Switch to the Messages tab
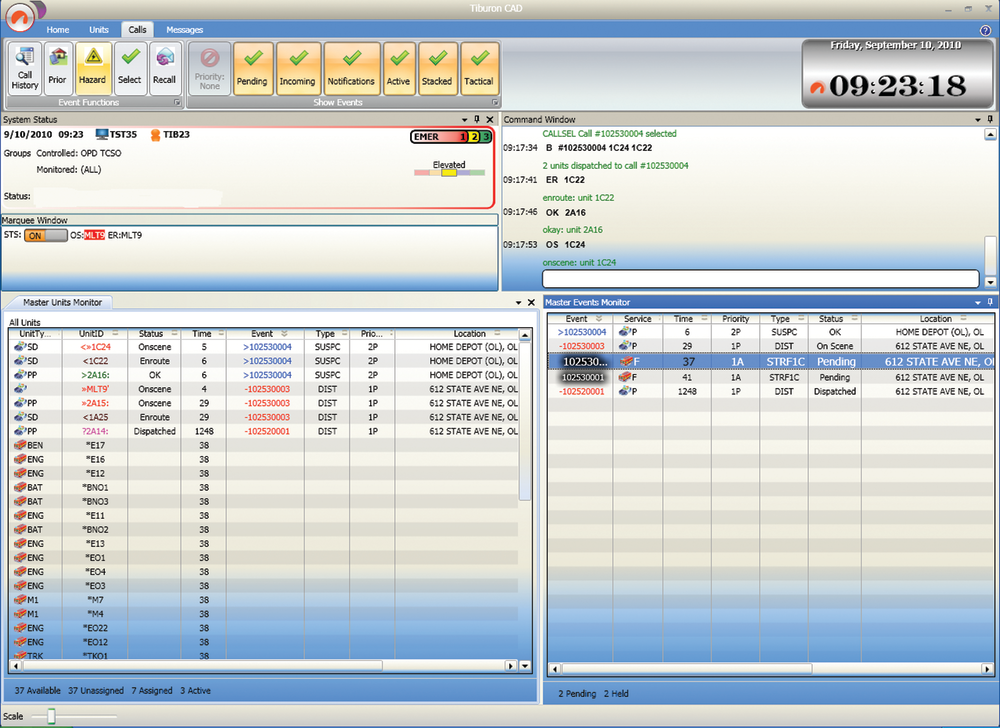This screenshot has height=728, width=1000. 184,29
